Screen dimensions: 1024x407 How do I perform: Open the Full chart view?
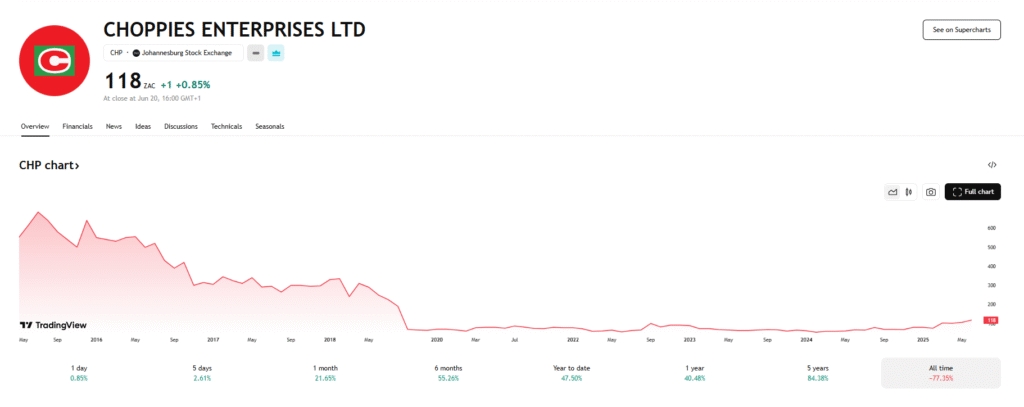click(972, 191)
